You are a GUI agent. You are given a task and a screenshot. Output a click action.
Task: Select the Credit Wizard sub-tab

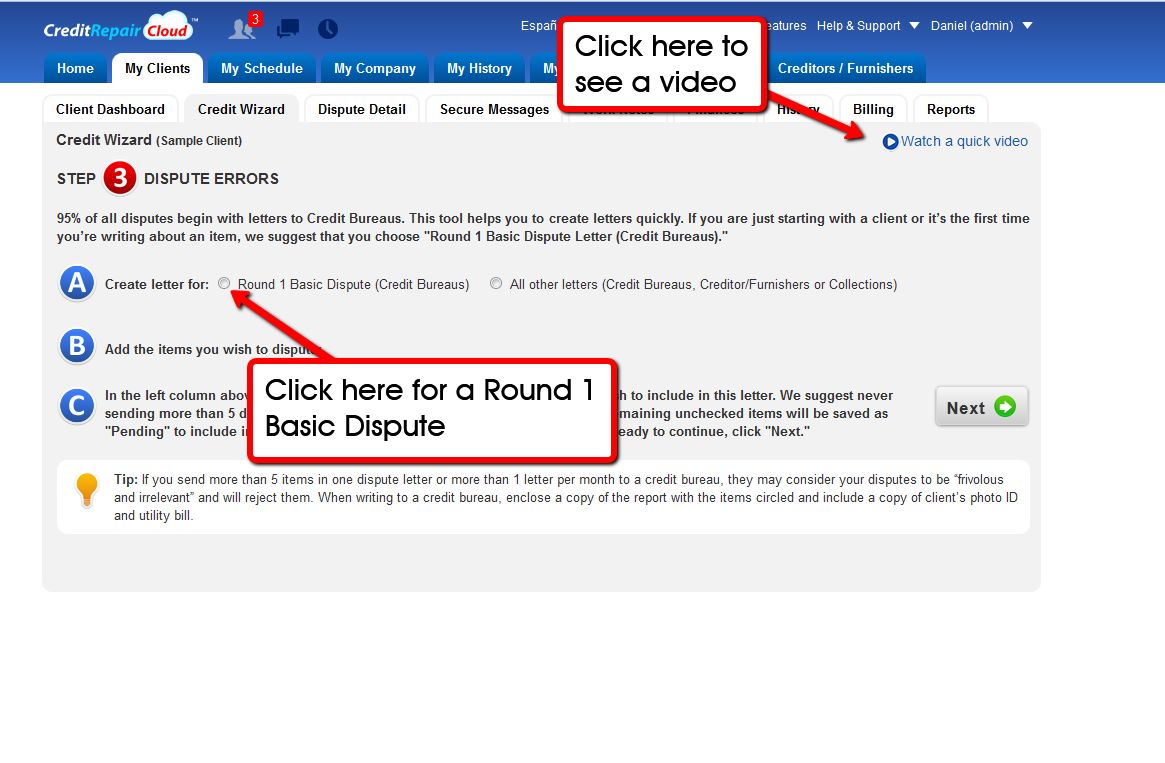coord(241,109)
